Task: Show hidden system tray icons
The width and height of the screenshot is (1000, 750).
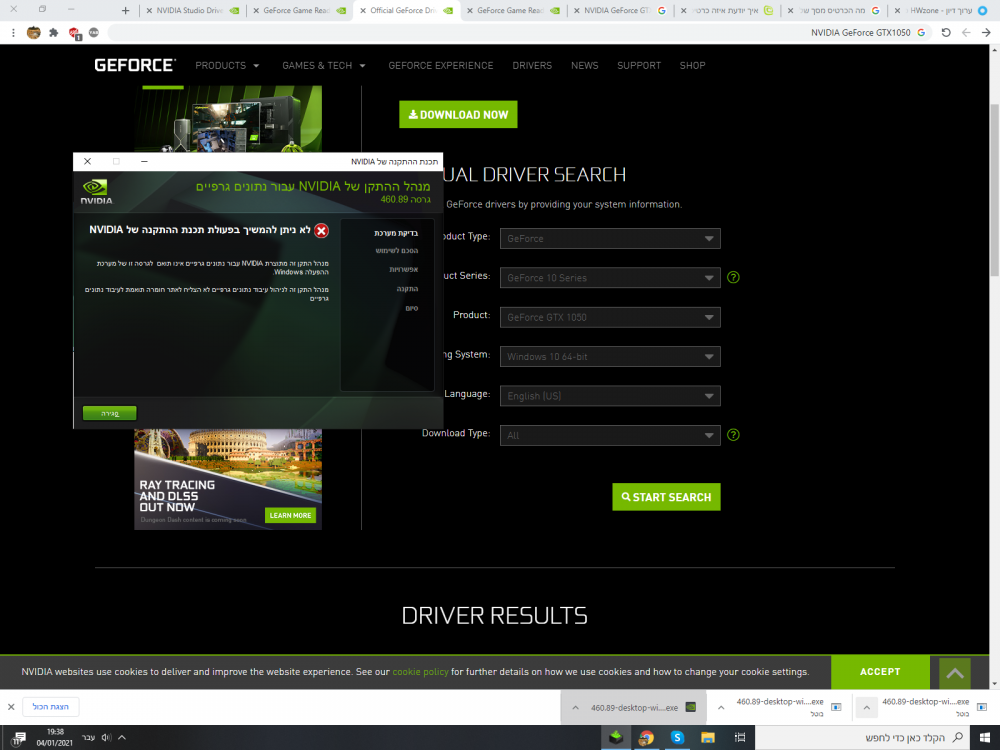Action: coord(122,737)
